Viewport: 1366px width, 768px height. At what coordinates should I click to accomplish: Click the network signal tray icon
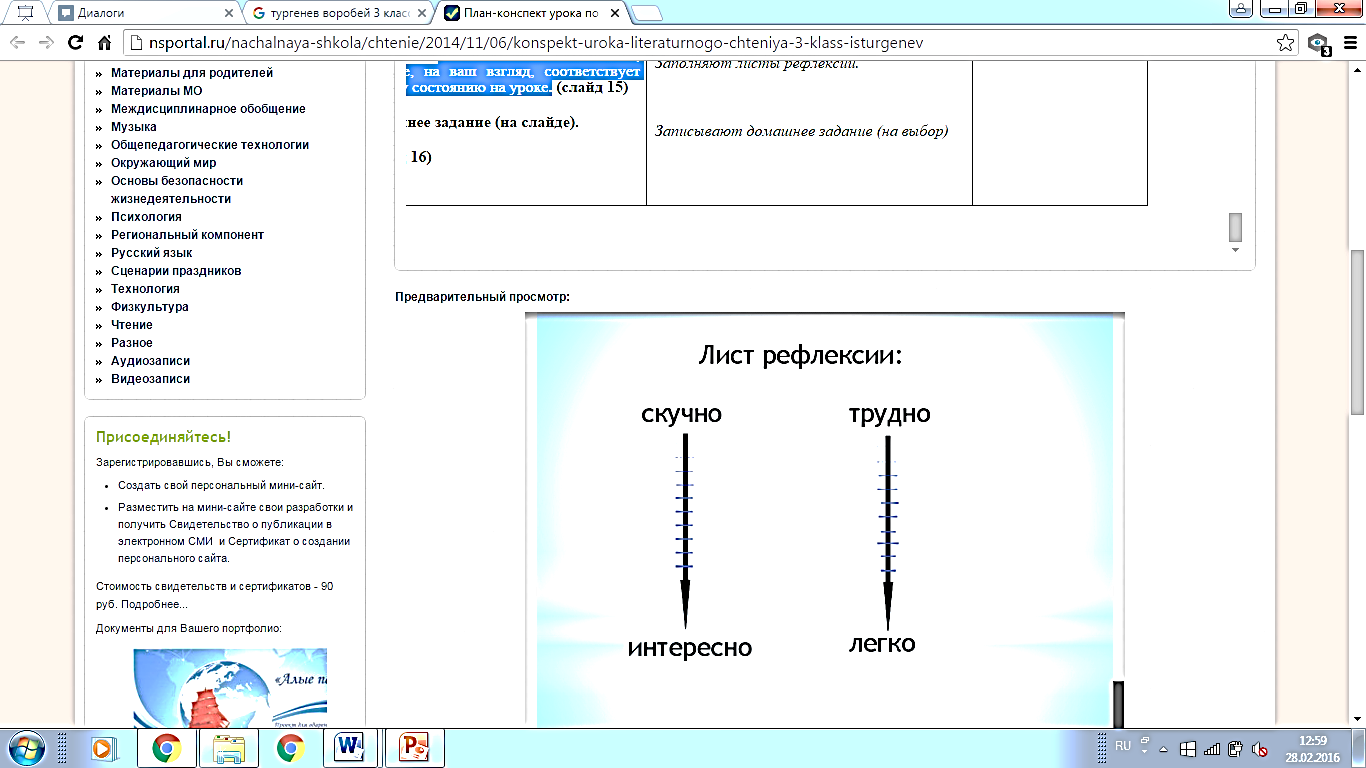point(1212,748)
